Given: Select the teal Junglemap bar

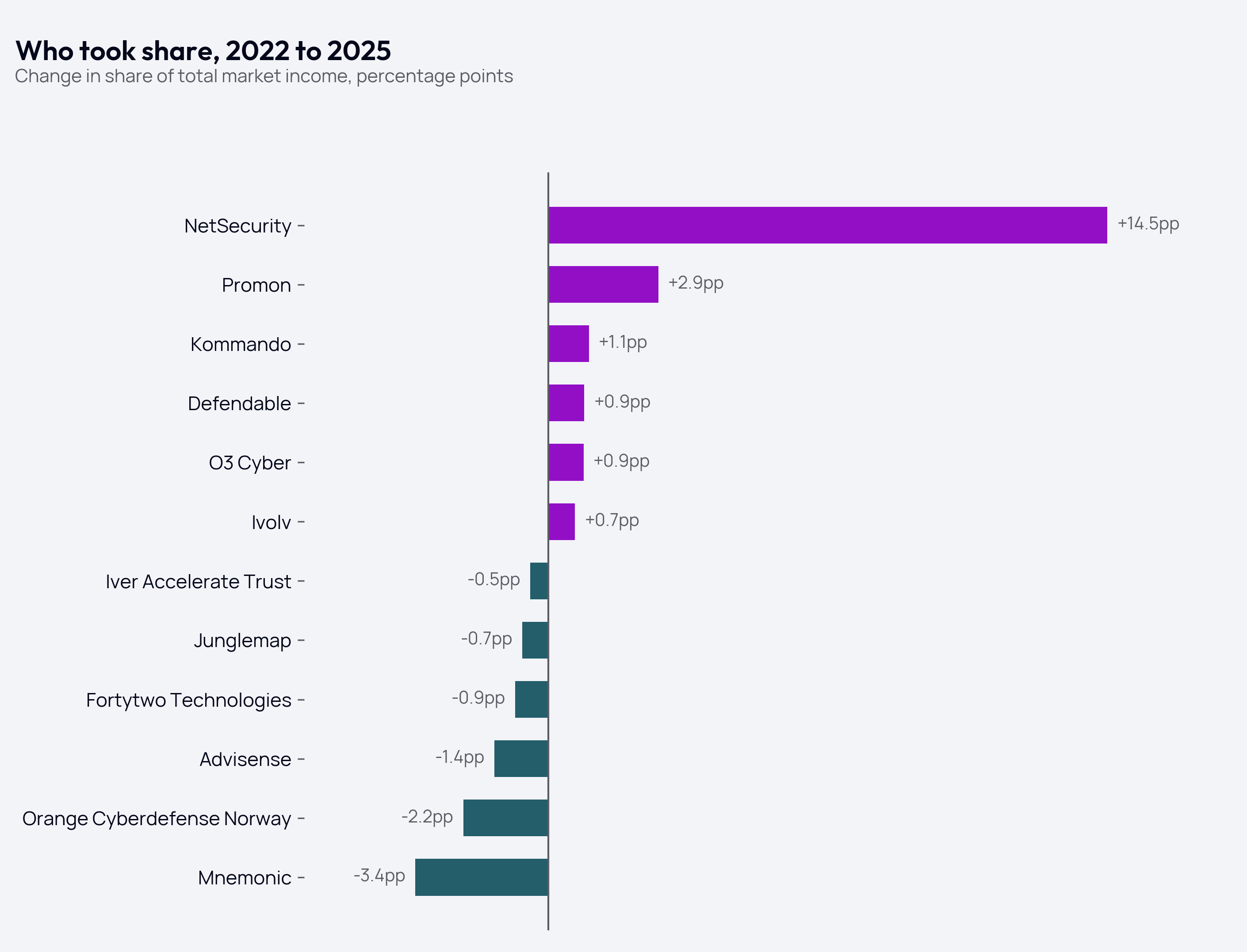Looking at the screenshot, I should point(535,640).
